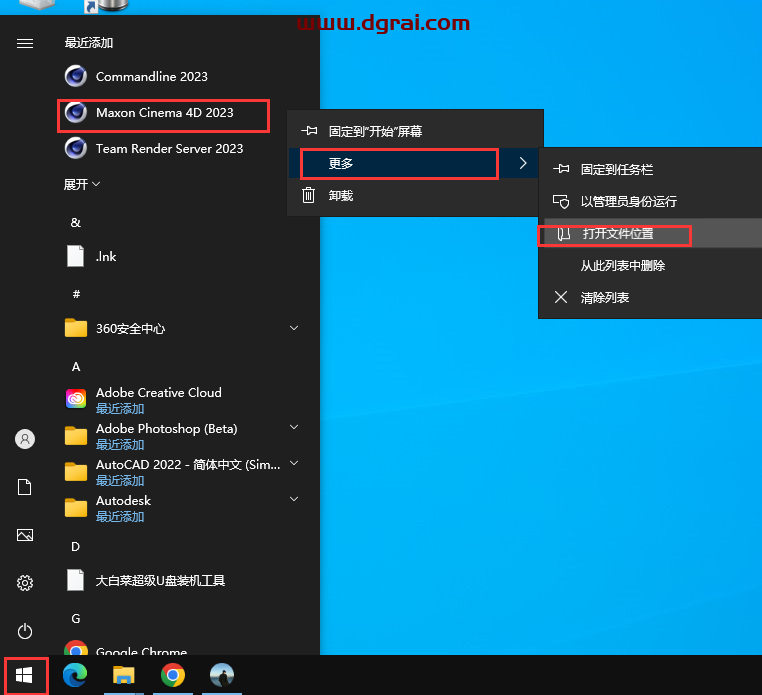Image resolution: width=762 pixels, height=695 pixels.
Task: Open File Explorer from the taskbar
Action: (124, 675)
